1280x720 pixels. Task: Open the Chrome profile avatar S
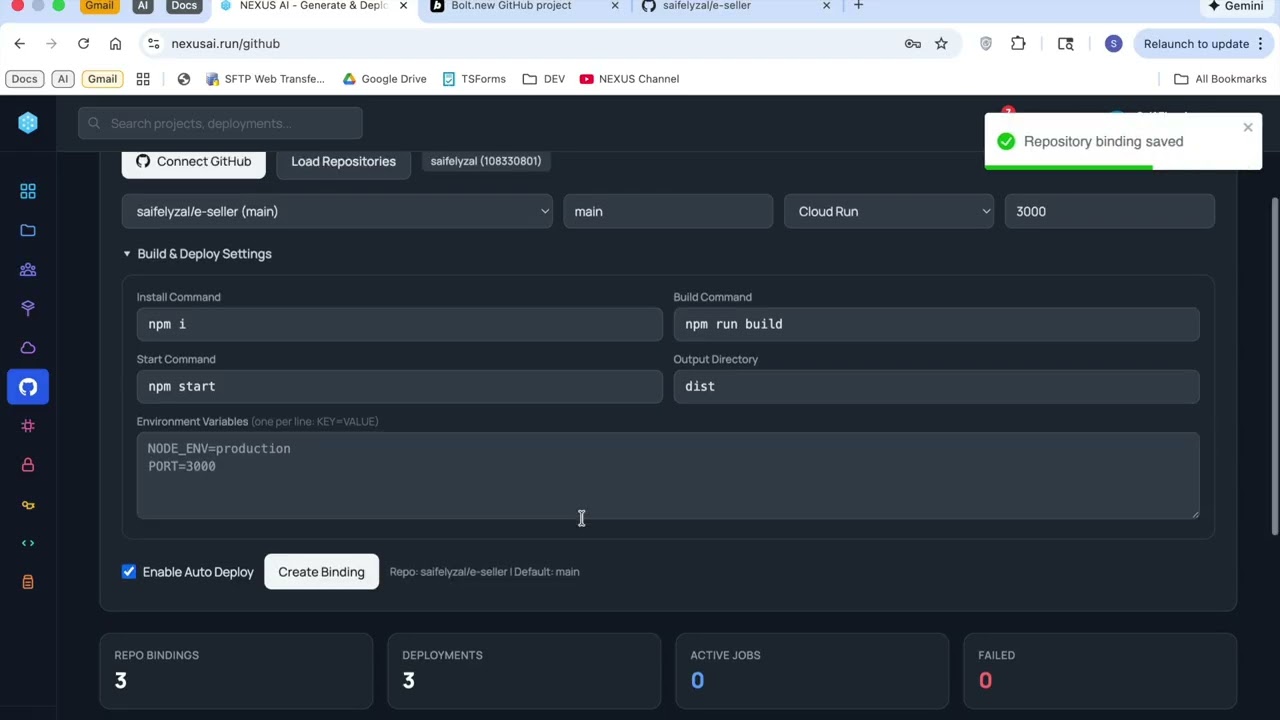pos(1113,44)
